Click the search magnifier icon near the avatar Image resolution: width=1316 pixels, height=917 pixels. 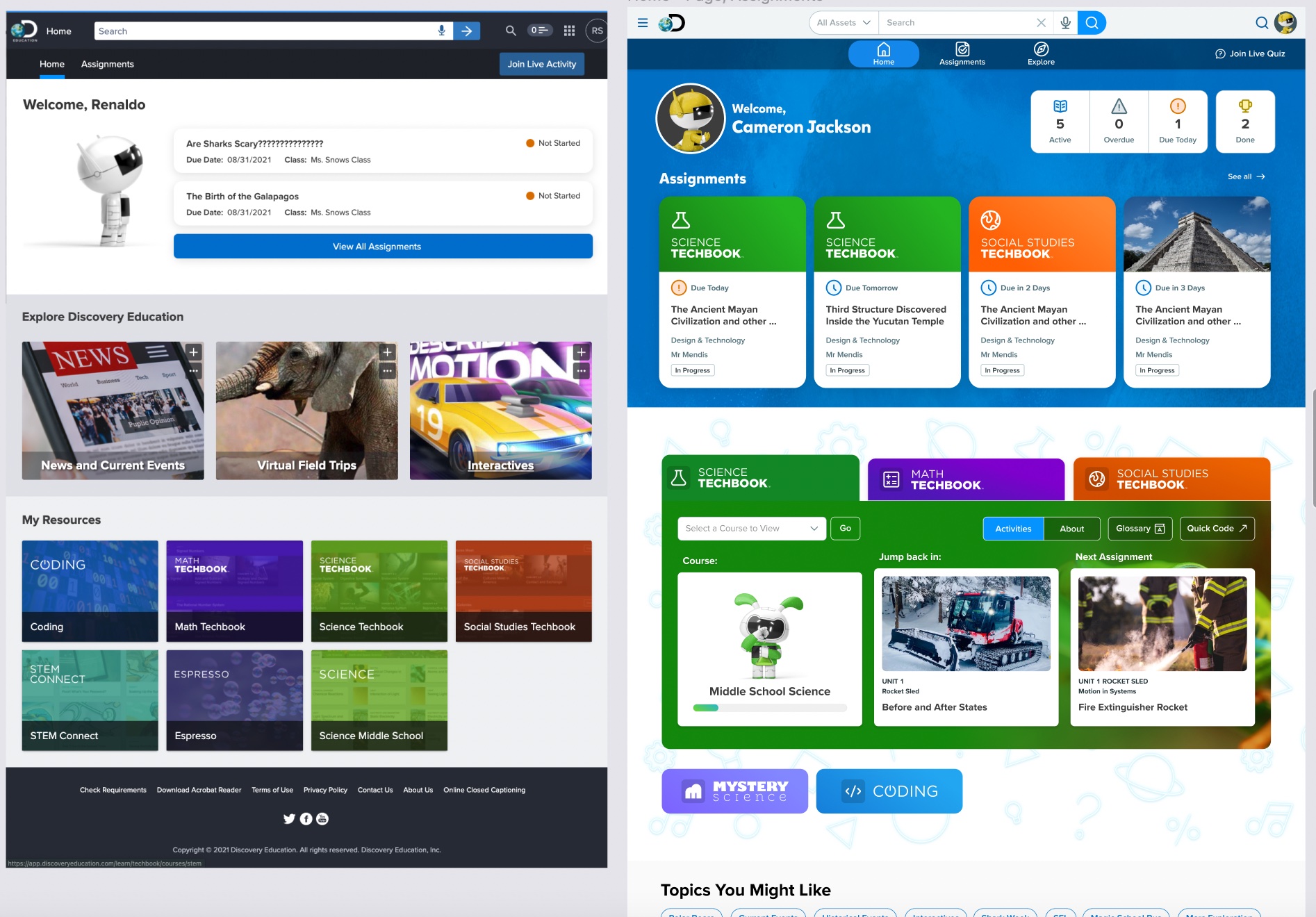(1262, 22)
